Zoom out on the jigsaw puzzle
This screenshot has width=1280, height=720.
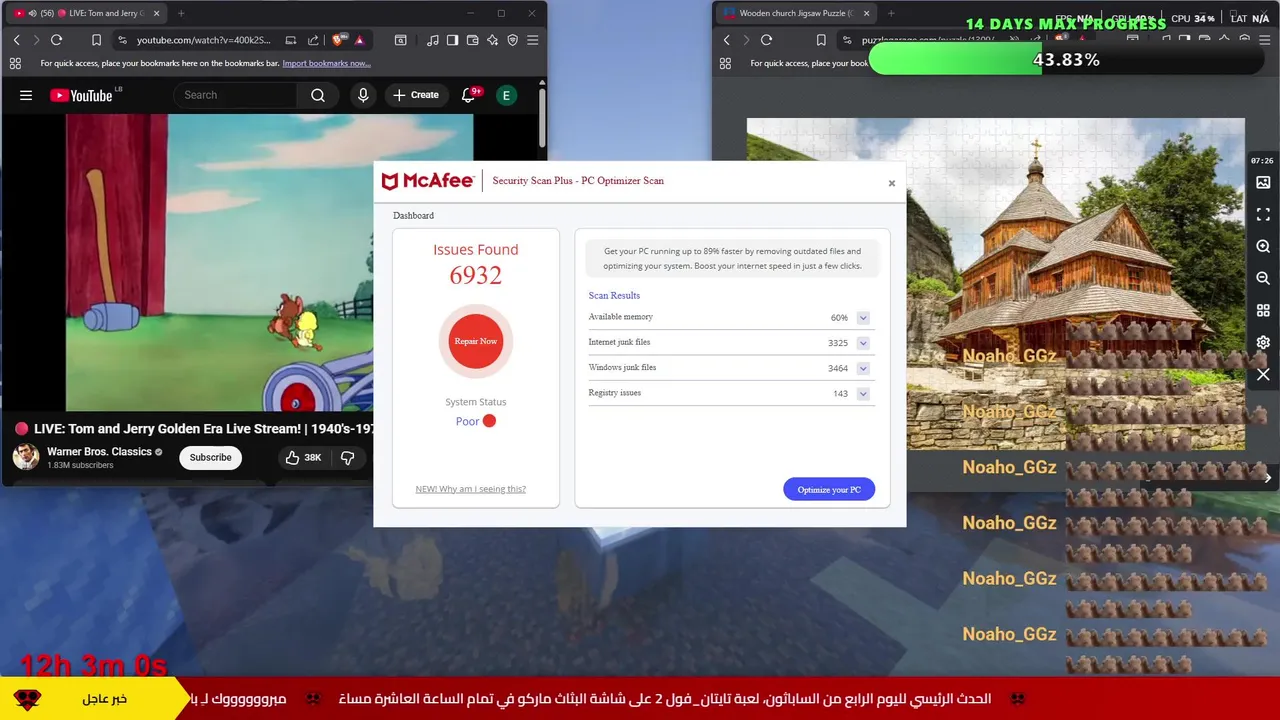tap(1263, 279)
